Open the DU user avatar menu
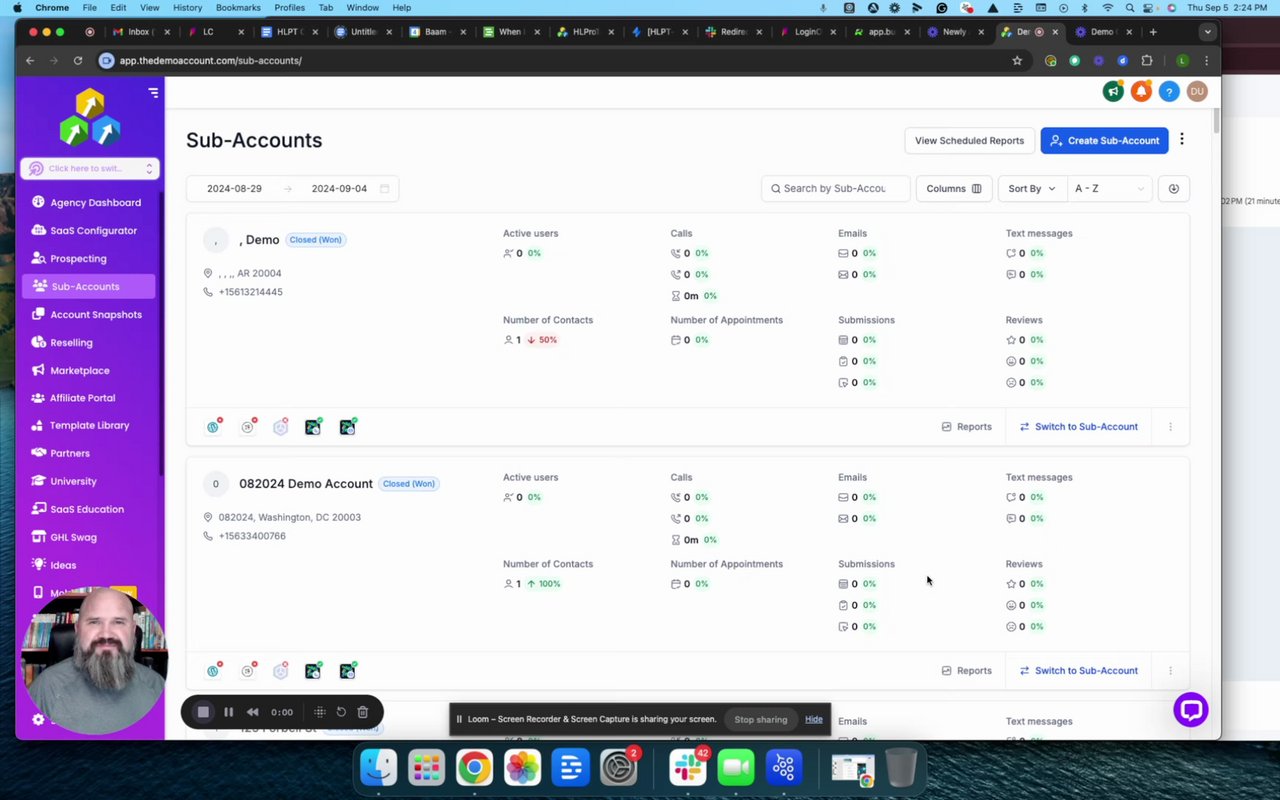Viewport: 1280px width, 800px height. coord(1197,91)
